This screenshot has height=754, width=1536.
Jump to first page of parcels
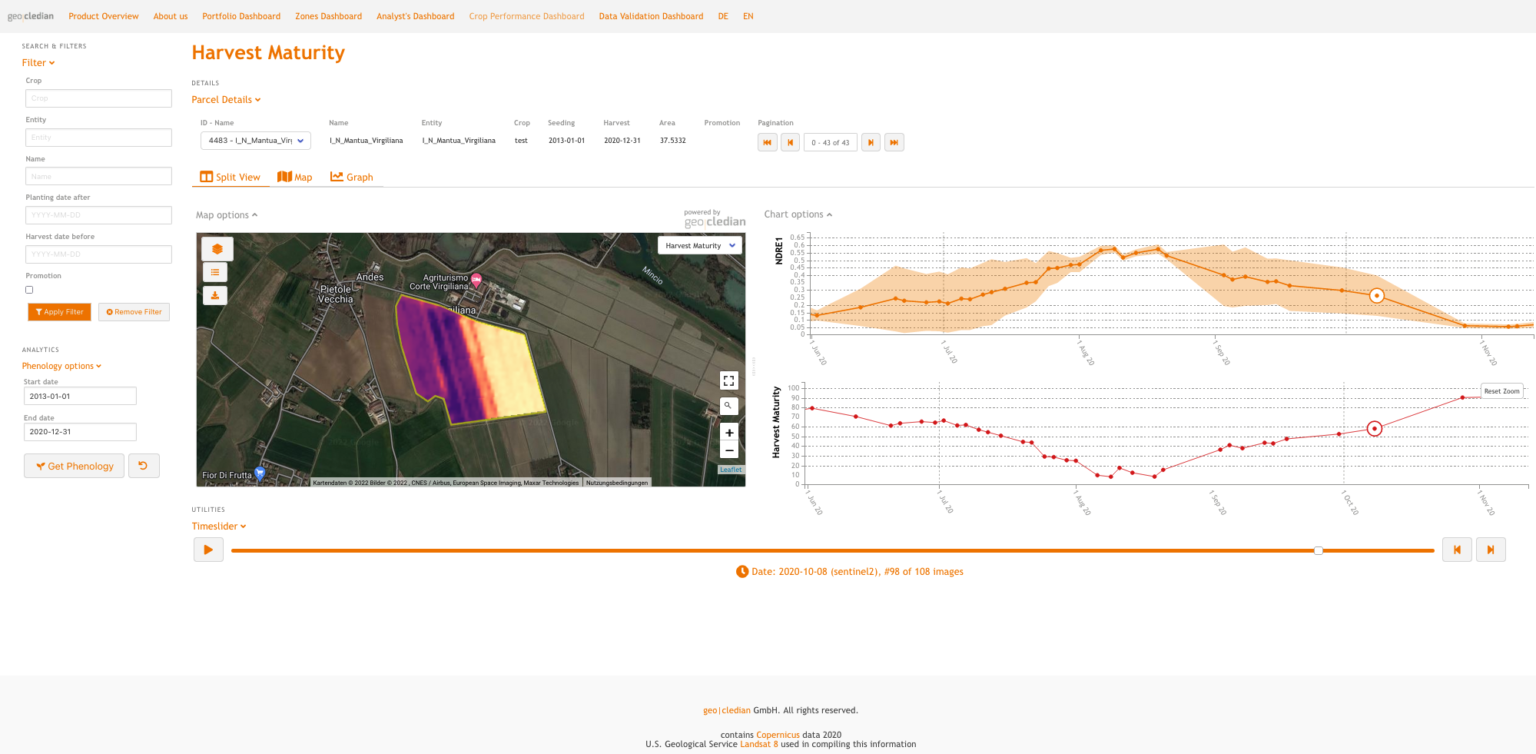767,142
